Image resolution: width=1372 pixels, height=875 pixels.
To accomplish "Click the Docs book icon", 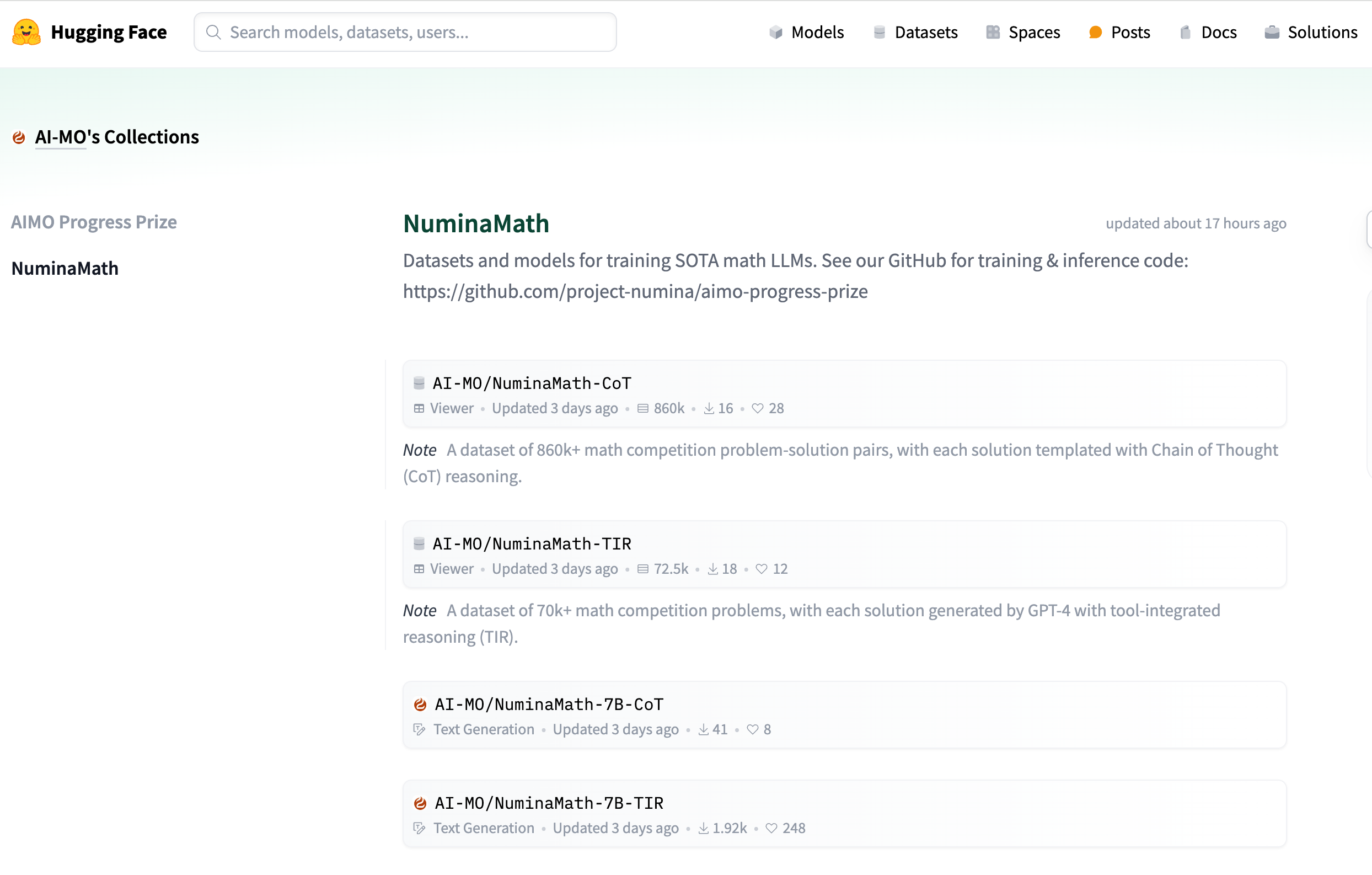I will pos(1185,32).
